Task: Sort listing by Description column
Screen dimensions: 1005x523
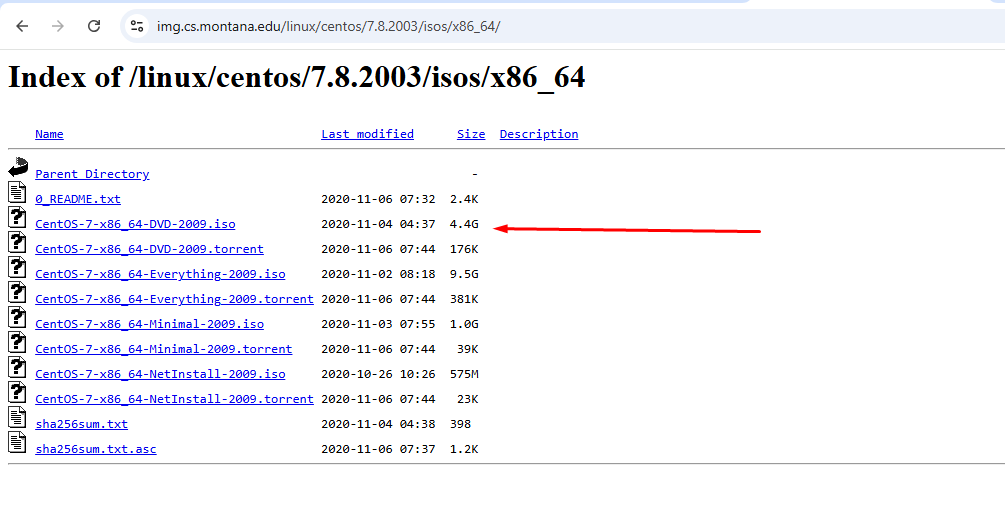Action: pyautogui.click(x=539, y=134)
